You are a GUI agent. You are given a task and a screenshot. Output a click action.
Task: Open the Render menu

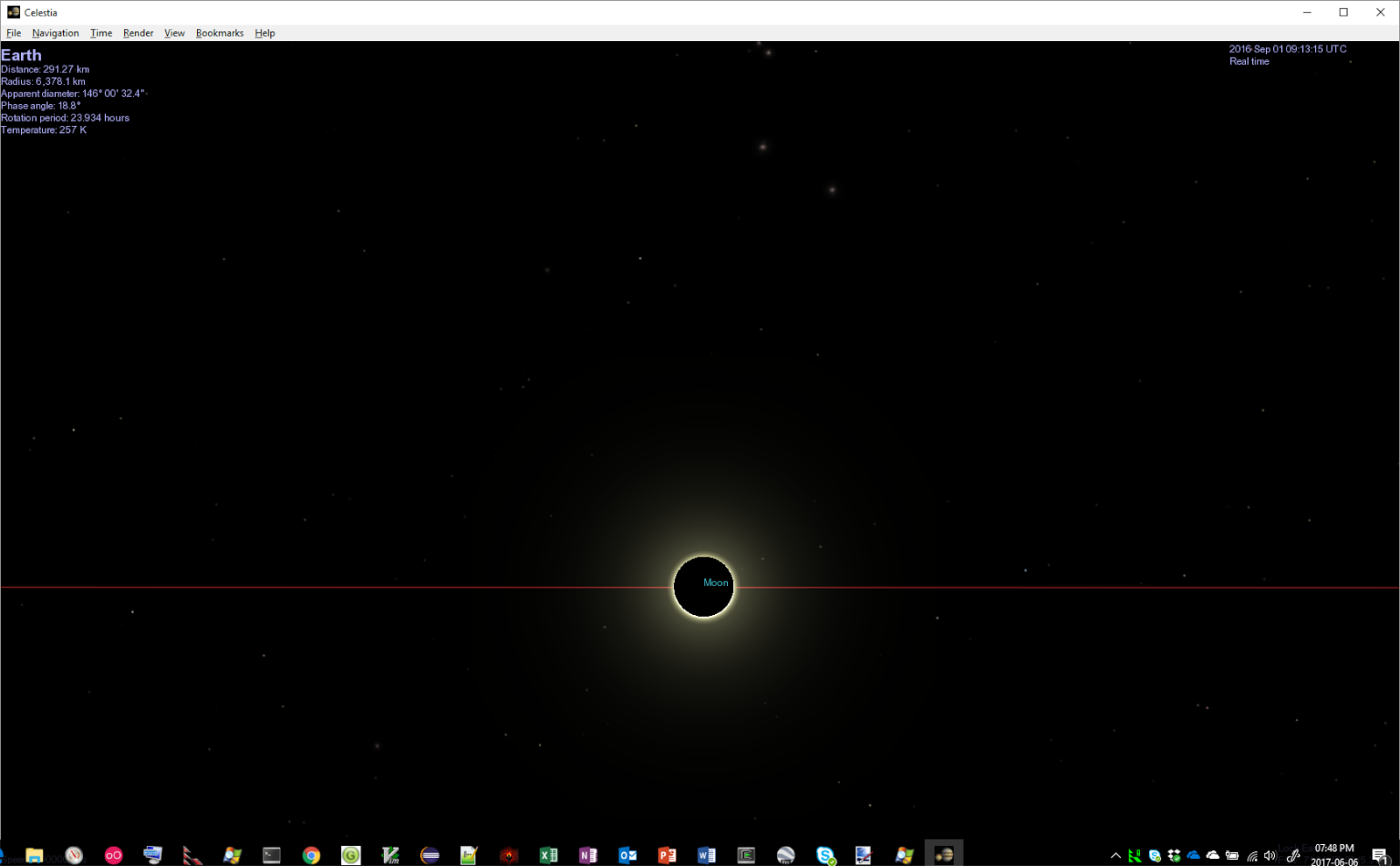[x=137, y=32]
